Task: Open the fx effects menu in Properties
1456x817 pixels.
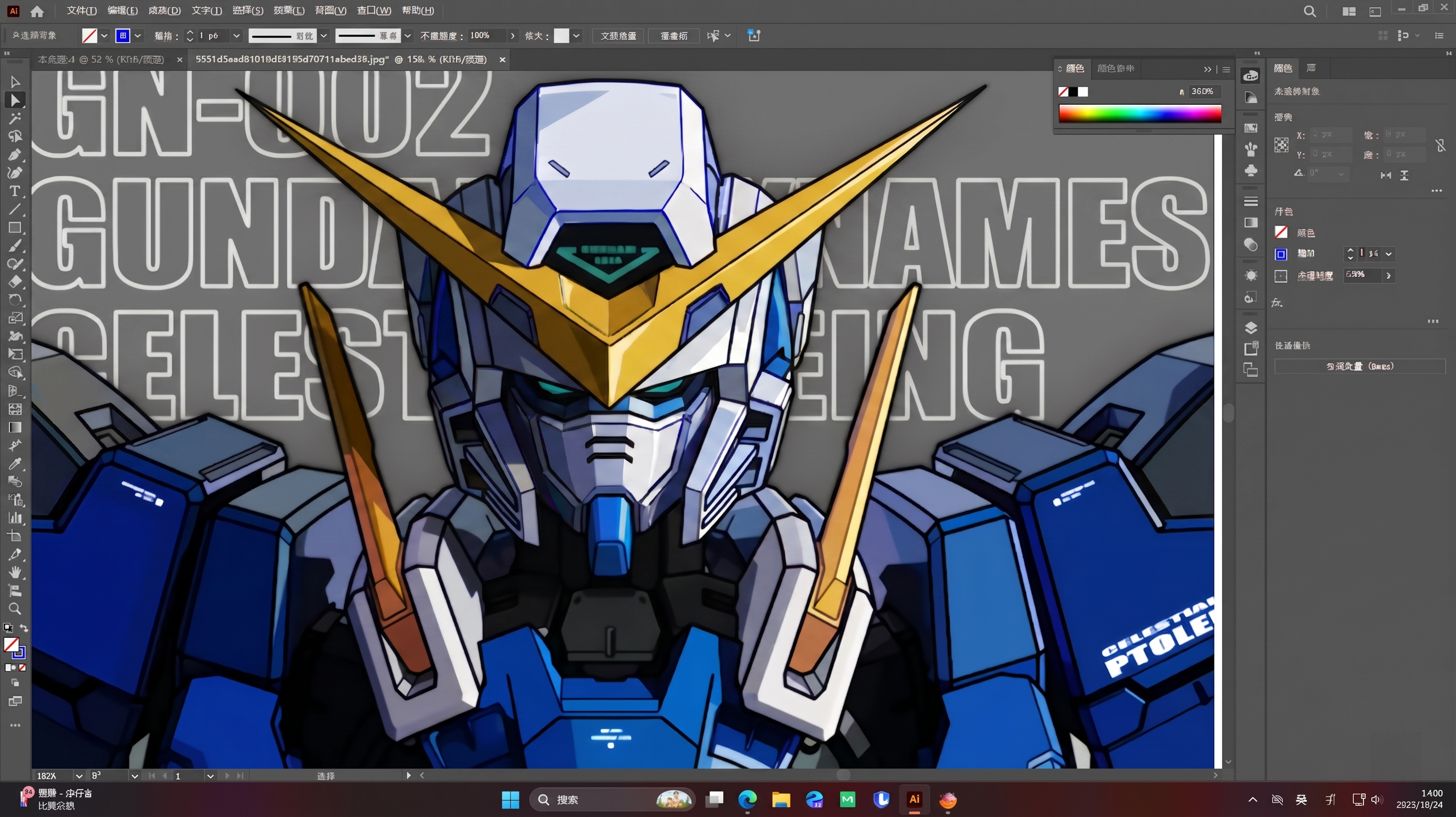Action: click(x=1277, y=303)
